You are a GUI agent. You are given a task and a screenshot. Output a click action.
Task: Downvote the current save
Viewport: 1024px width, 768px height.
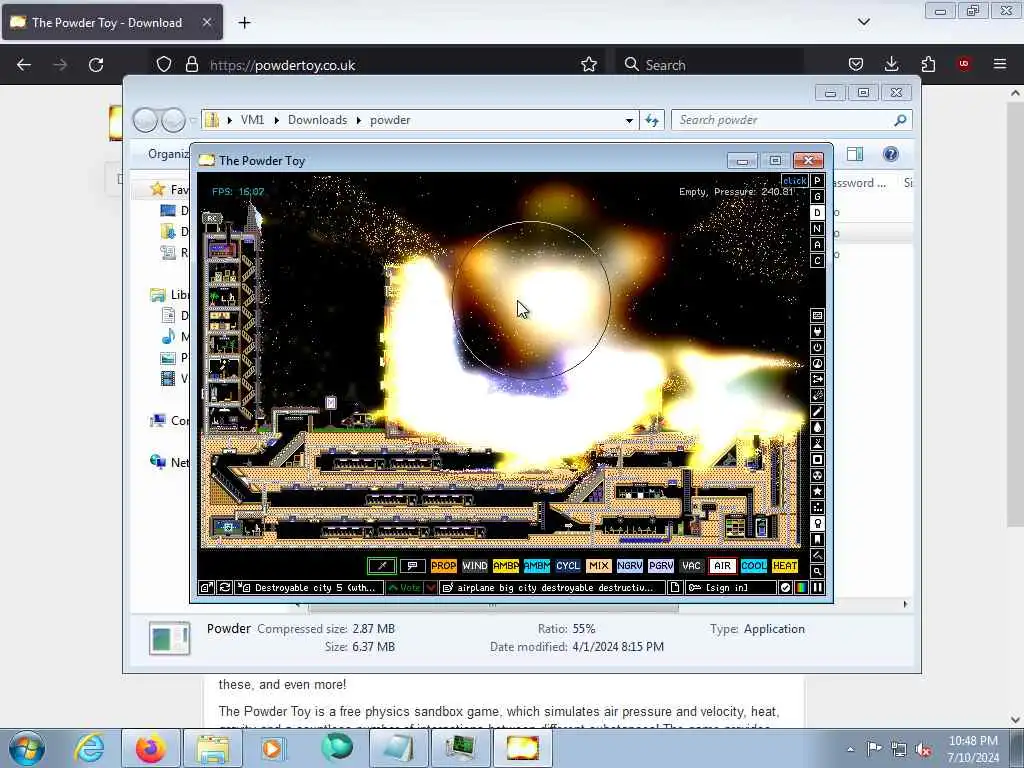point(431,588)
